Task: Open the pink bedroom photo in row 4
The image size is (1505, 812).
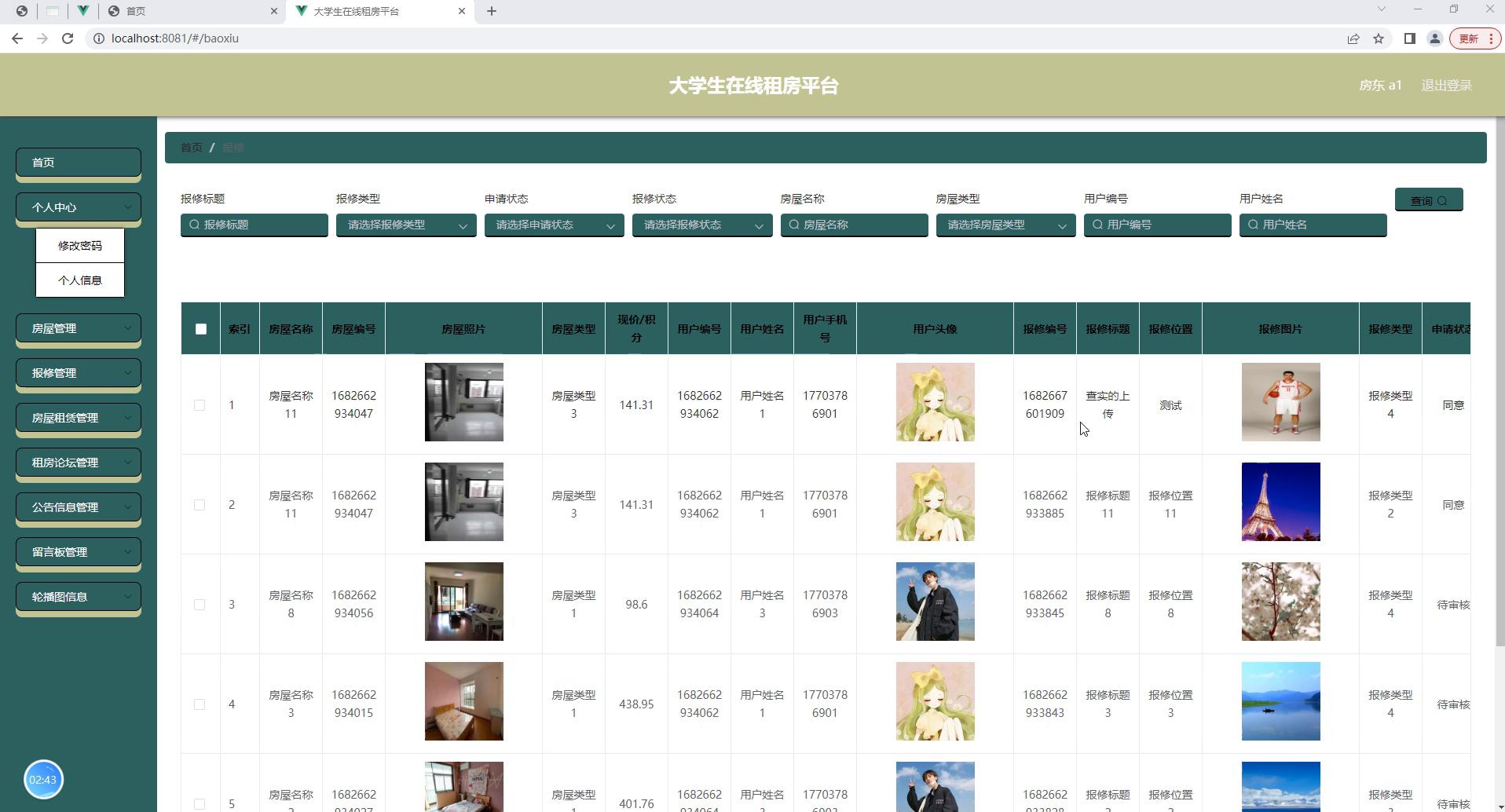Action: click(464, 701)
